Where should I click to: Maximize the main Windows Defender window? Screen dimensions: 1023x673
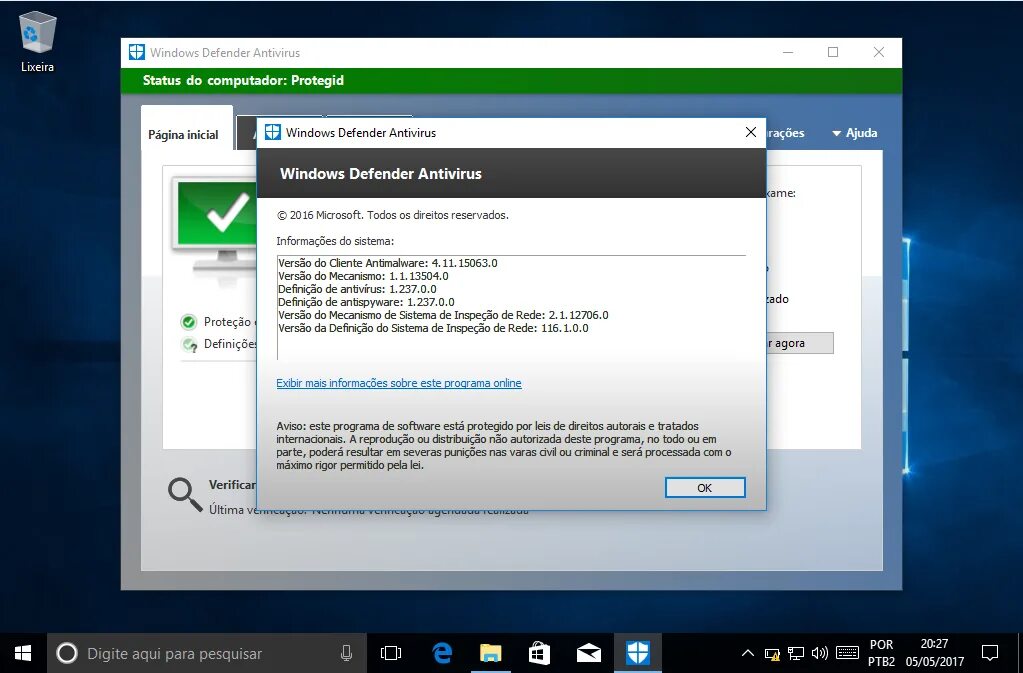833,52
